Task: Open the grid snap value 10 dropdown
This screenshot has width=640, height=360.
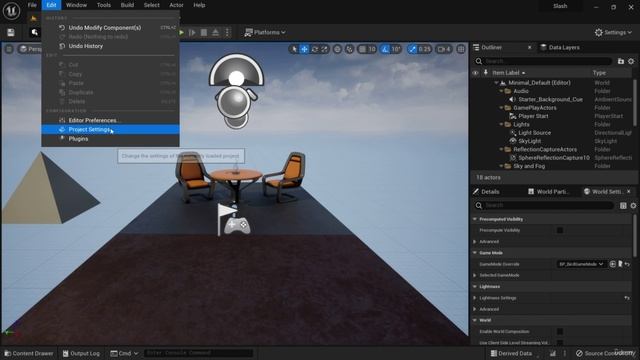Action: [372, 49]
